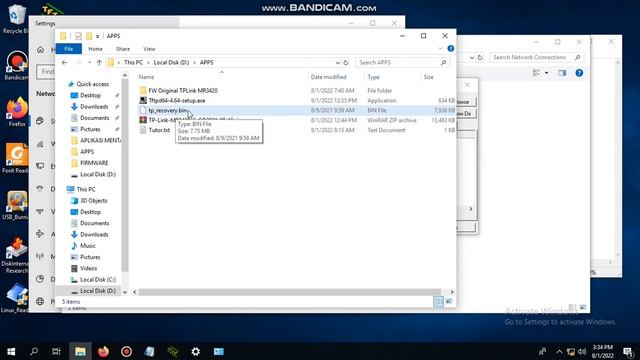Select tp_recovery.bin file
This screenshot has width=640, height=360.
tap(168, 110)
